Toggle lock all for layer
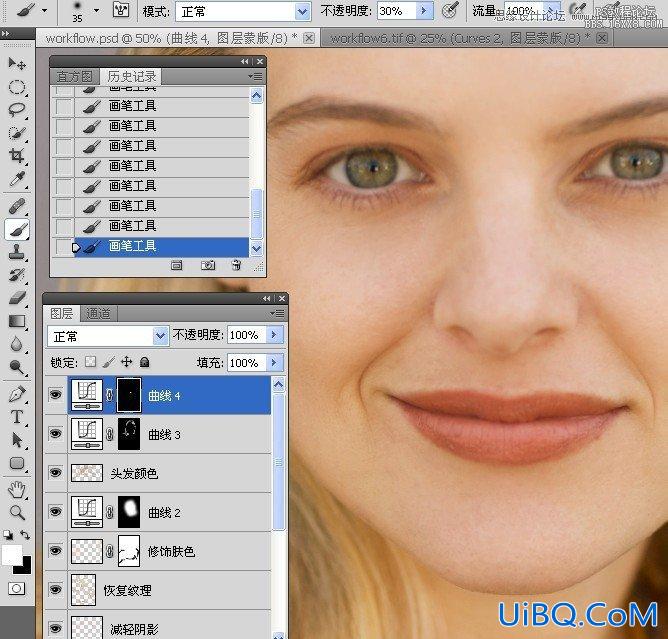 click(x=145, y=362)
